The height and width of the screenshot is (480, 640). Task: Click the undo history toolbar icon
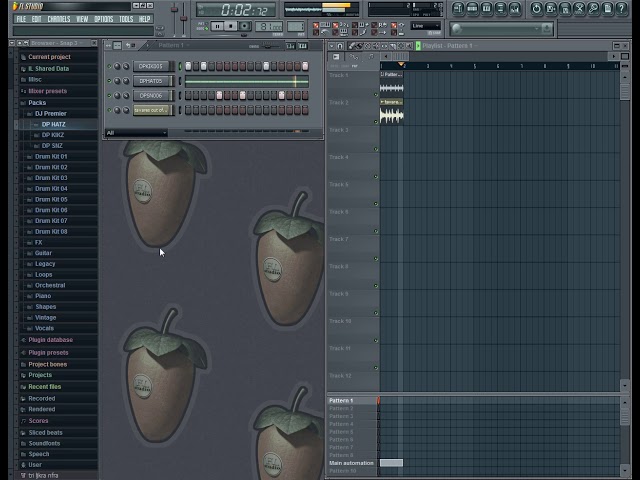(536, 9)
